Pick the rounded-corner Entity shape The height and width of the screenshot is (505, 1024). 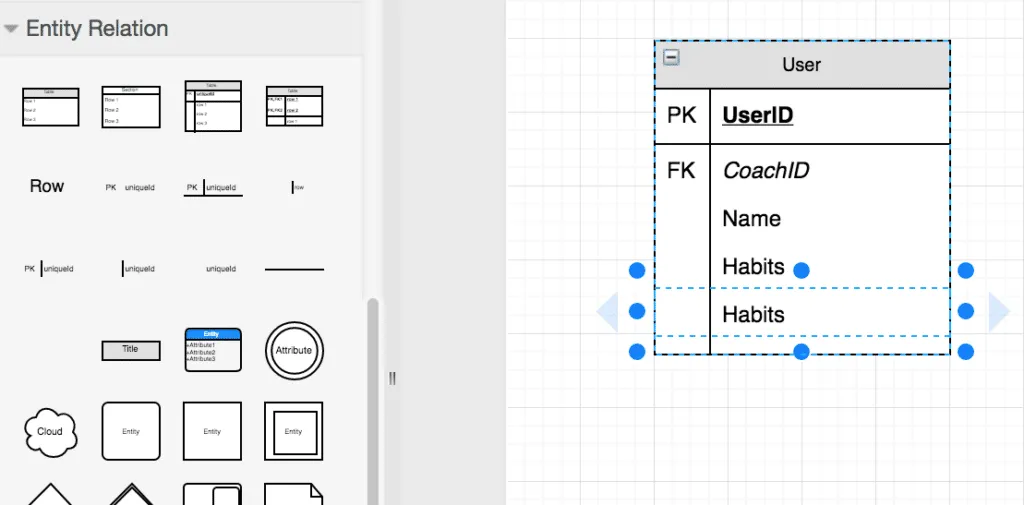130,431
